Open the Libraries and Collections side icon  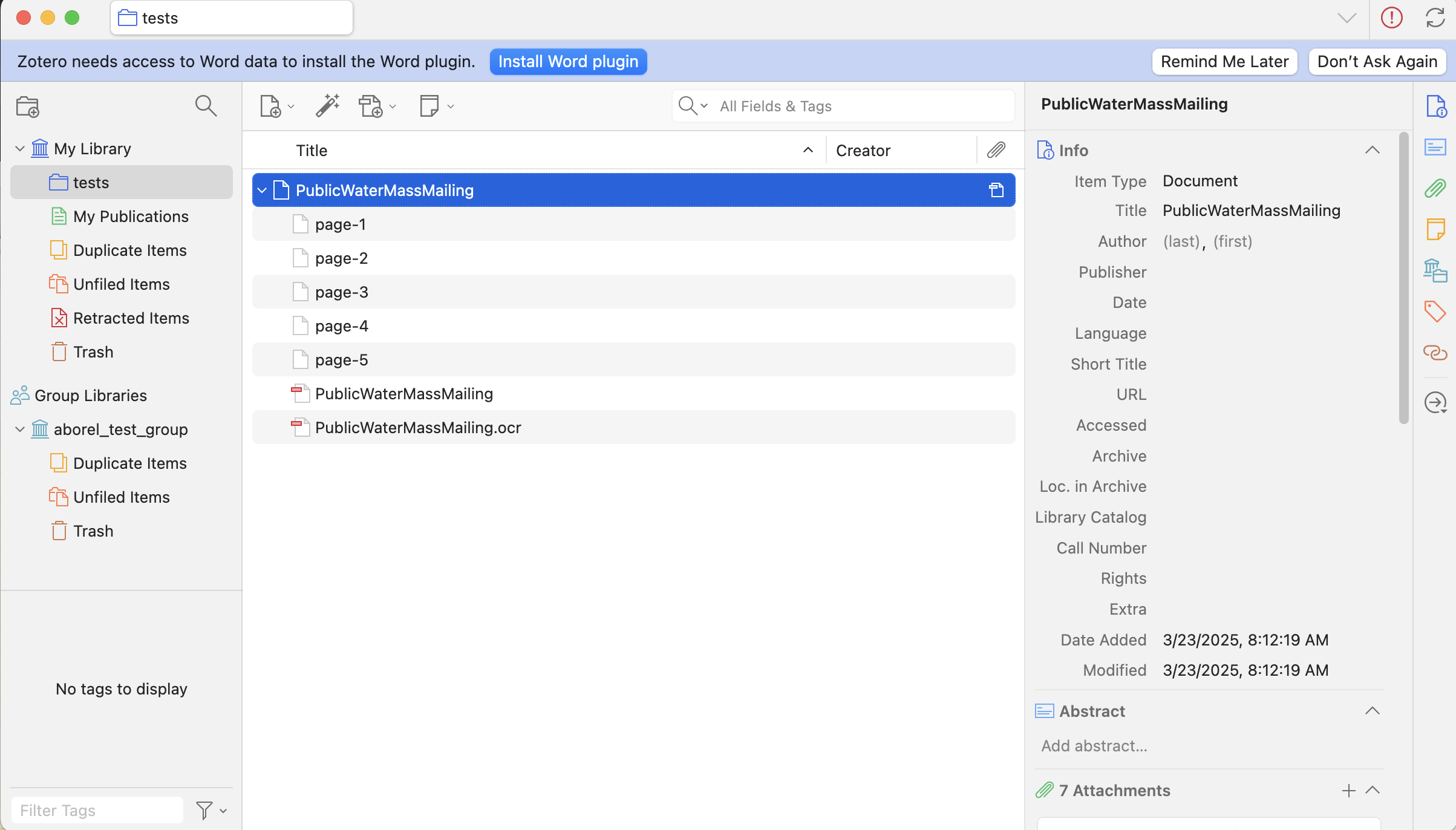[1435, 270]
